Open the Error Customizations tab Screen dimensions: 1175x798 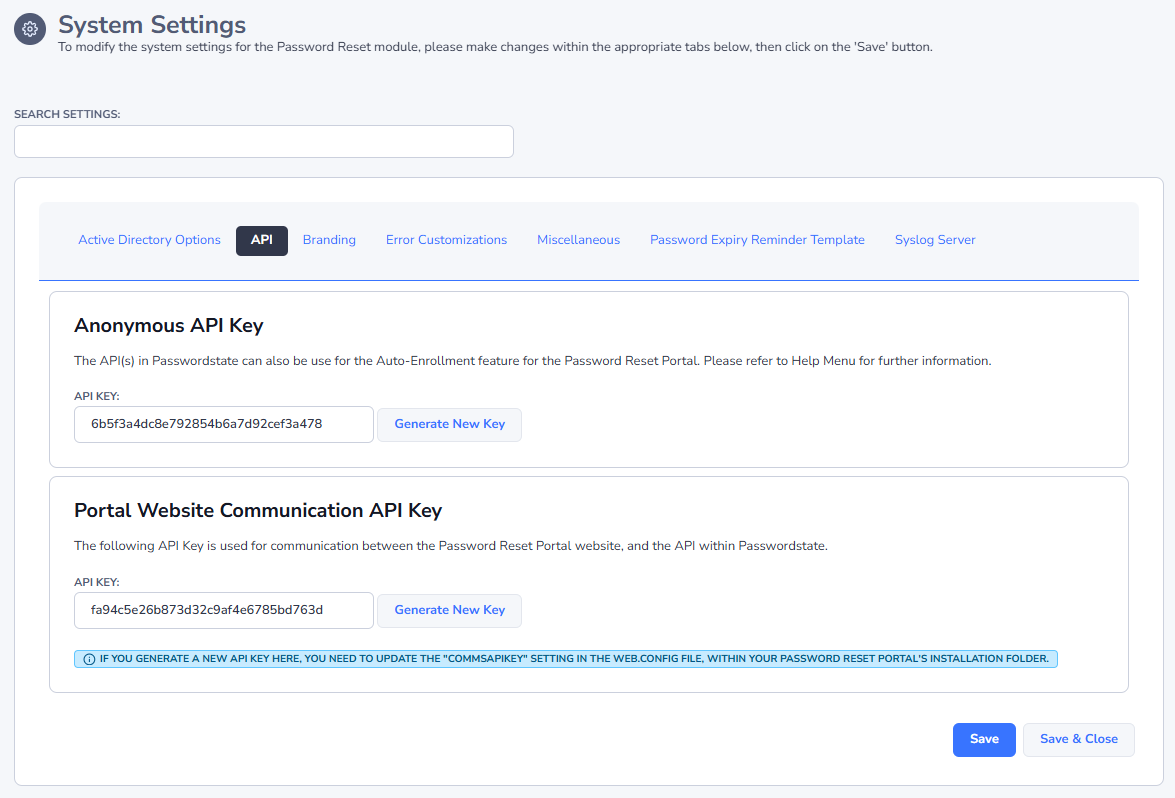[446, 240]
